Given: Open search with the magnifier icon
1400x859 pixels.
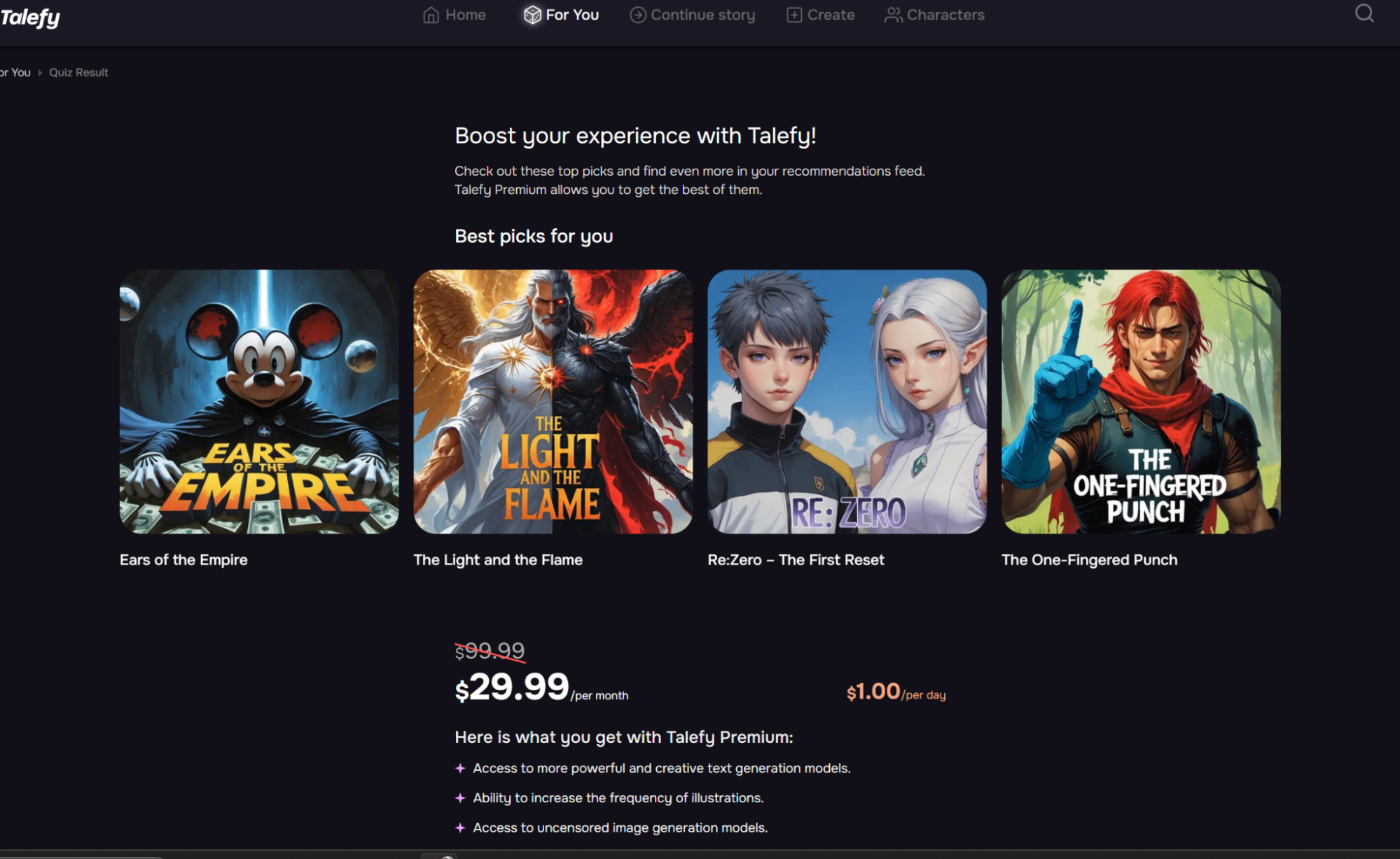Looking at the screenshot, I should click(x=1364, y=13).
